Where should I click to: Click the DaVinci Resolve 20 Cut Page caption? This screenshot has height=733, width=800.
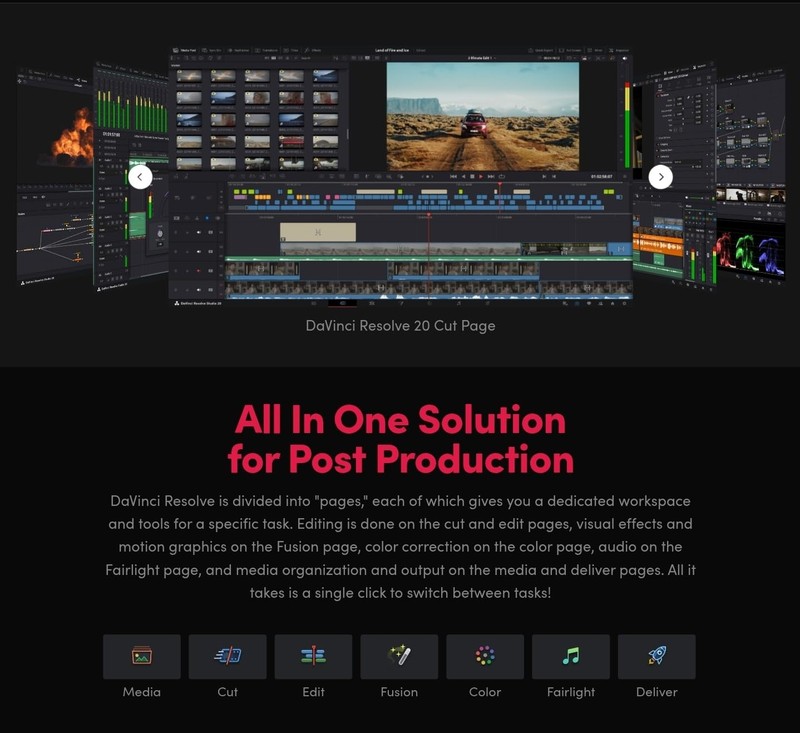tap(401, 325)
